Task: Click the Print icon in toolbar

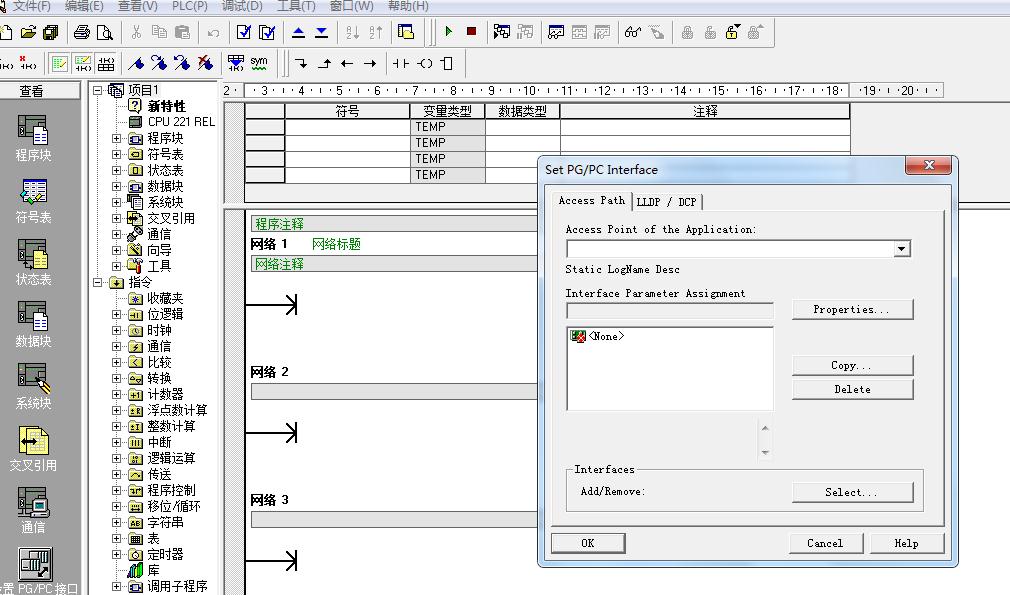Action: point(82,32)
